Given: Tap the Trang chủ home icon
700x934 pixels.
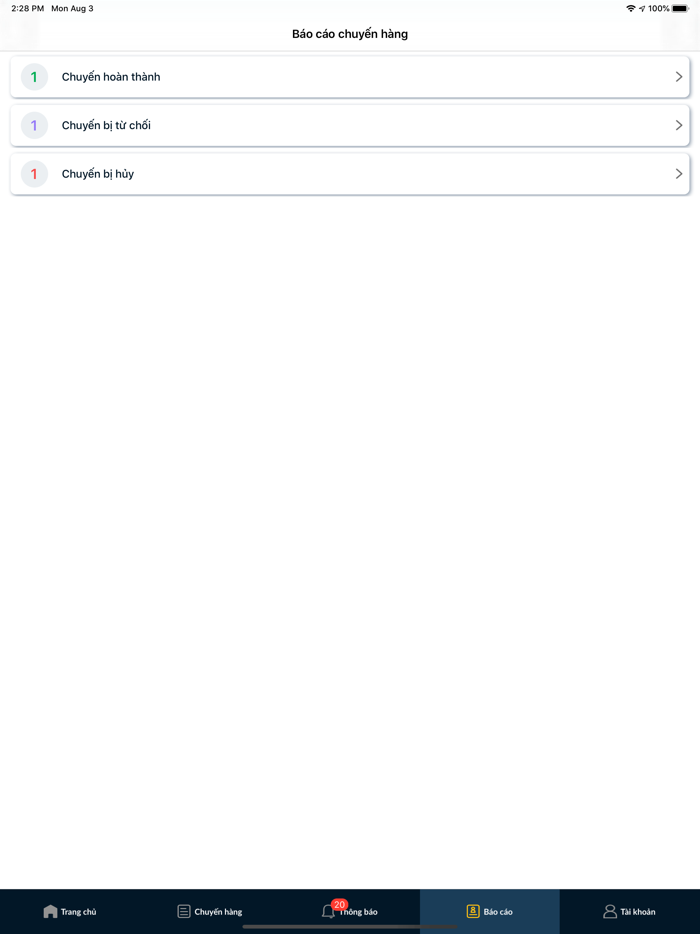Looking at the screenshot, I should click(50, 911).
